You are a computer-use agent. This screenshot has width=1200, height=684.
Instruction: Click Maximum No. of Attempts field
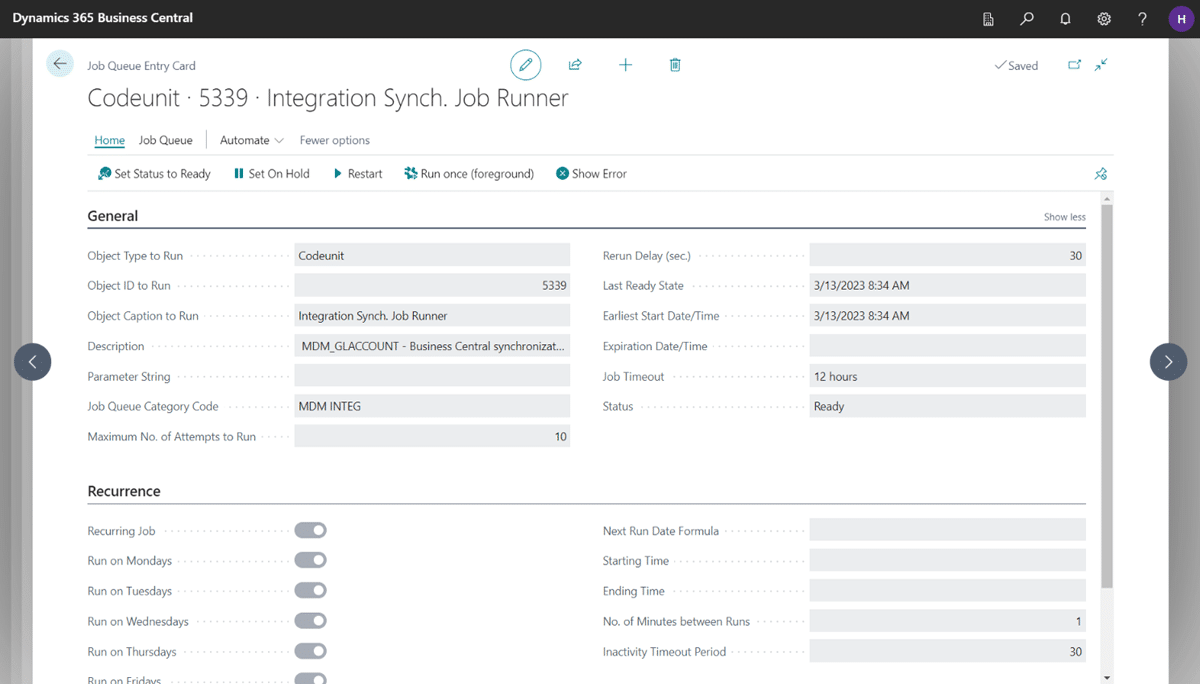432,436
